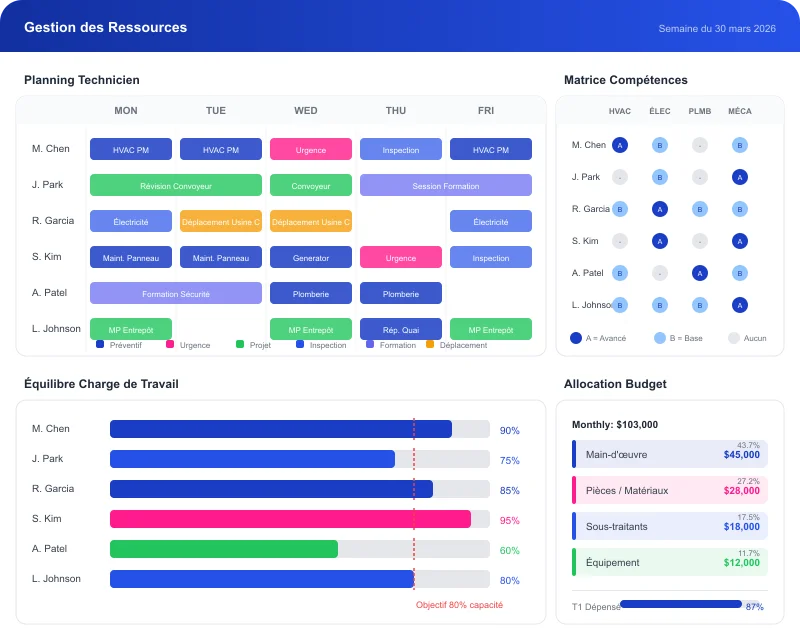Toggle the B = Base legend marker
800x640 pixels.
(x=659, y=337)
